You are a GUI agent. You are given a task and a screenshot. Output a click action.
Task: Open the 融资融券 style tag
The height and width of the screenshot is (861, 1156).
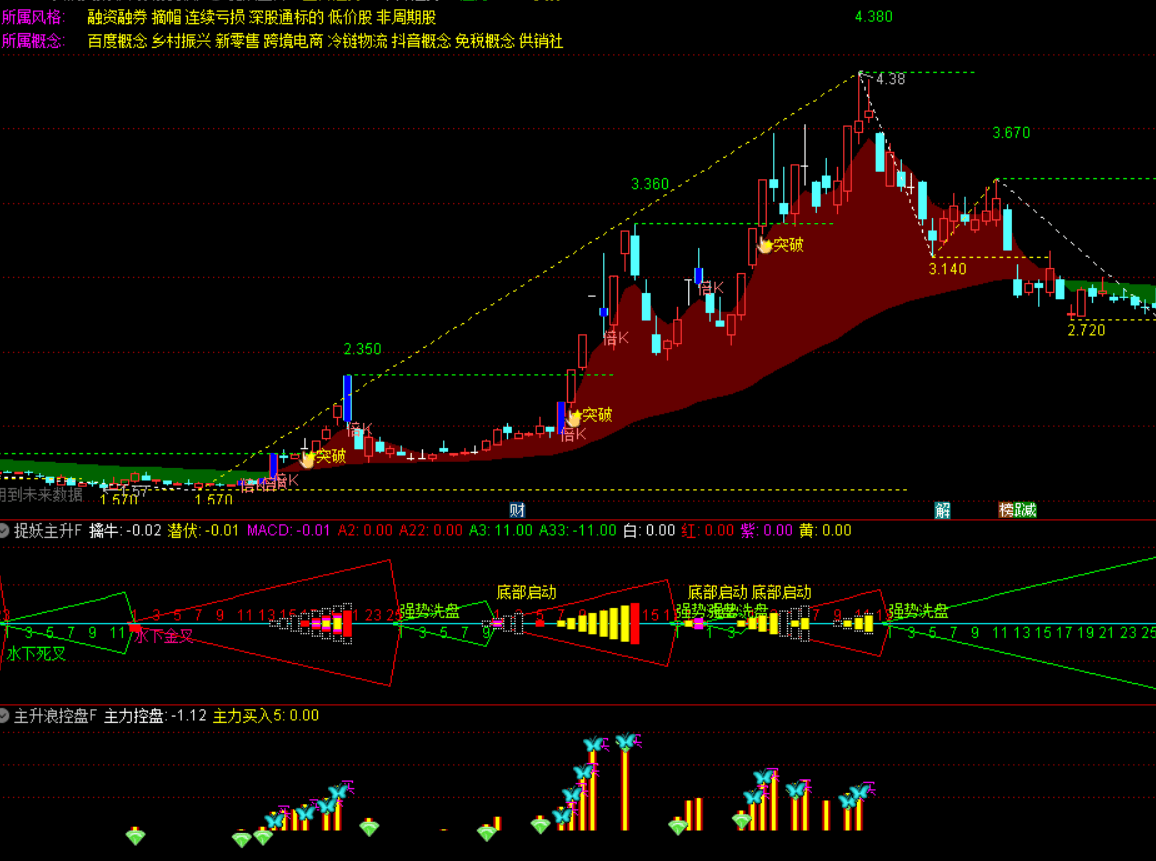pos(117,17)
